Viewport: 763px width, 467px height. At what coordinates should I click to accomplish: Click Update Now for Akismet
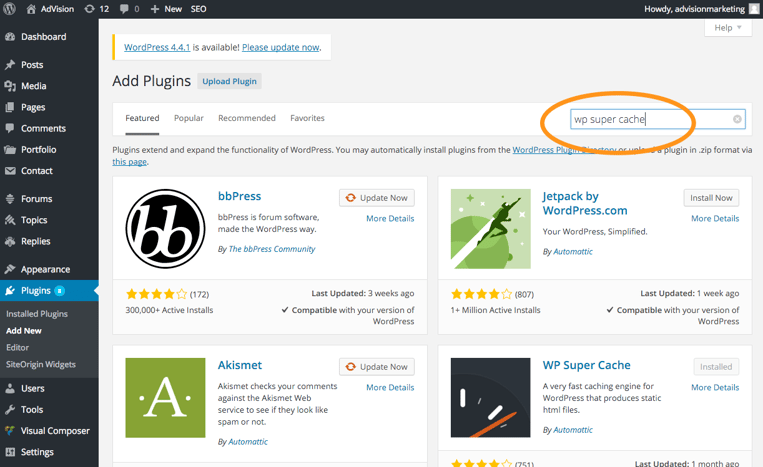click(377, 367)
